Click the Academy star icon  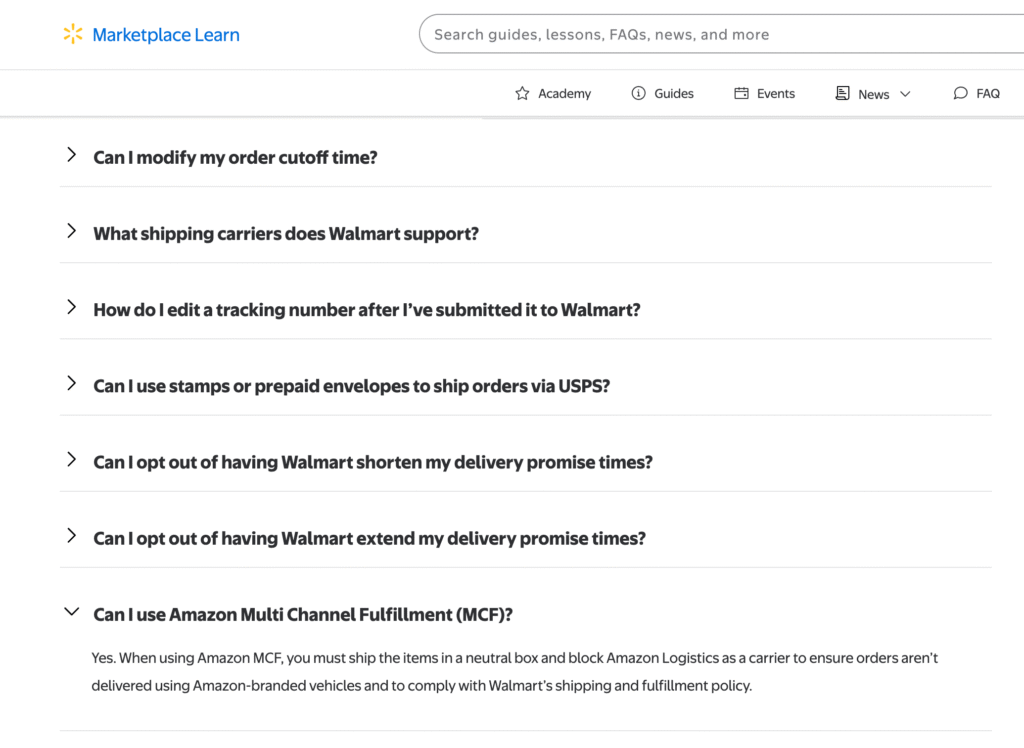(522, 93)
